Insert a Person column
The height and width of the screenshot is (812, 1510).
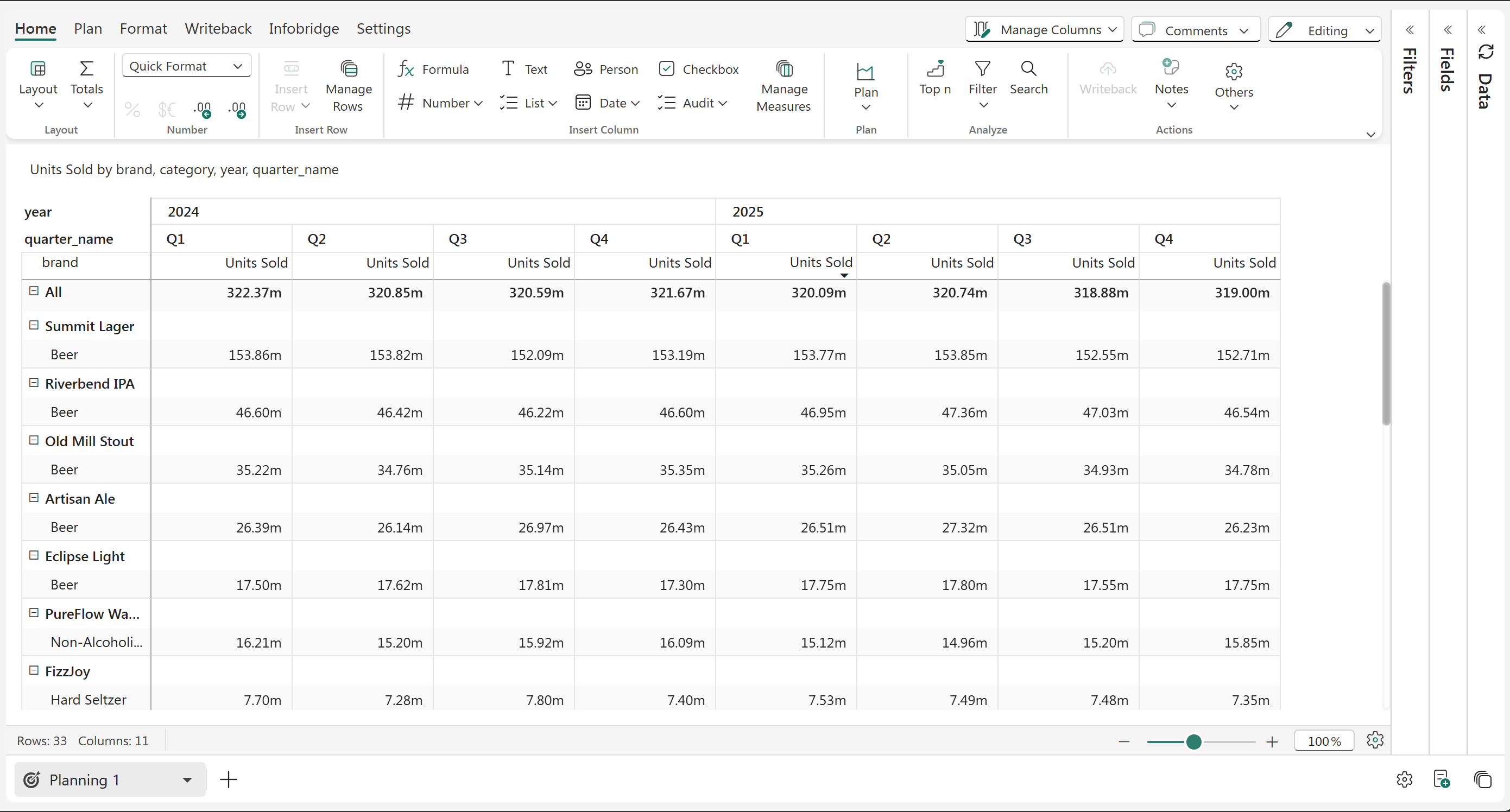tap(605, 69)
